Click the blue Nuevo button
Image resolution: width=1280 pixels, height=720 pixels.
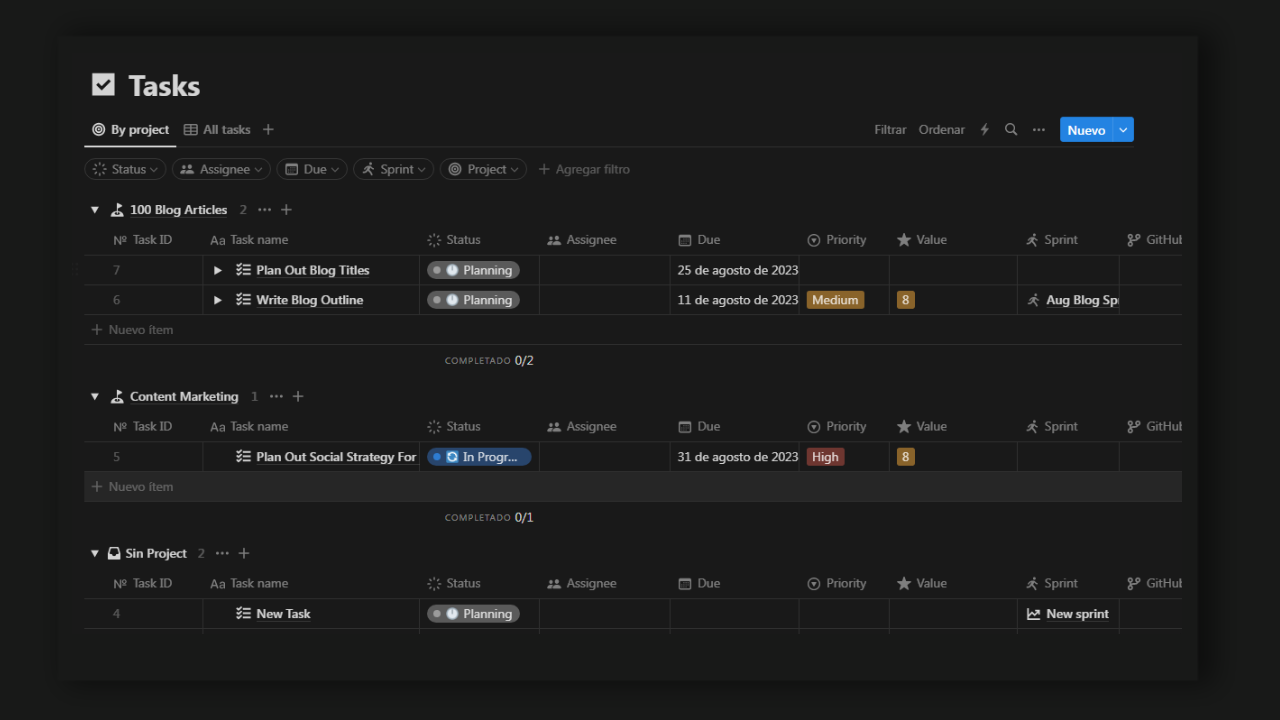click(1086, 130)
